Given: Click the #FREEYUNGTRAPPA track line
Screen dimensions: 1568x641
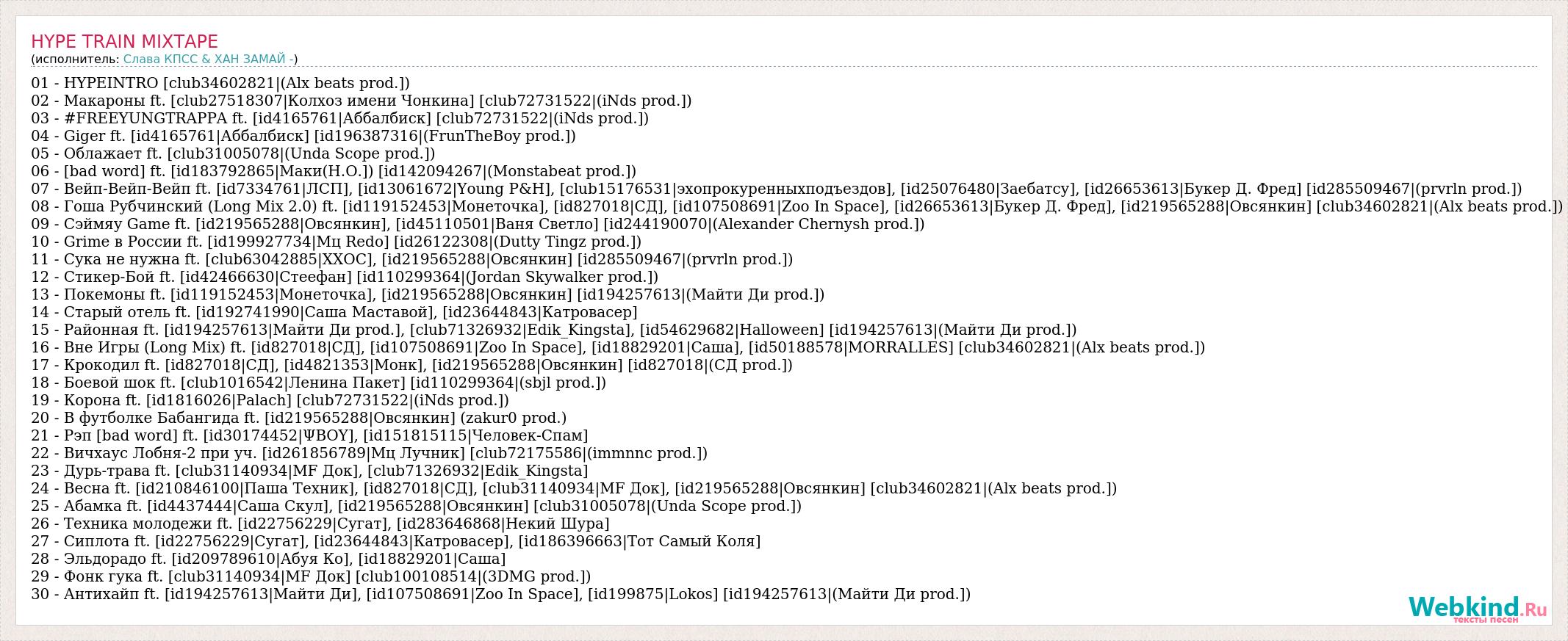Looking at the screenshot, I should pyautogui.click(x=339, y=118).
